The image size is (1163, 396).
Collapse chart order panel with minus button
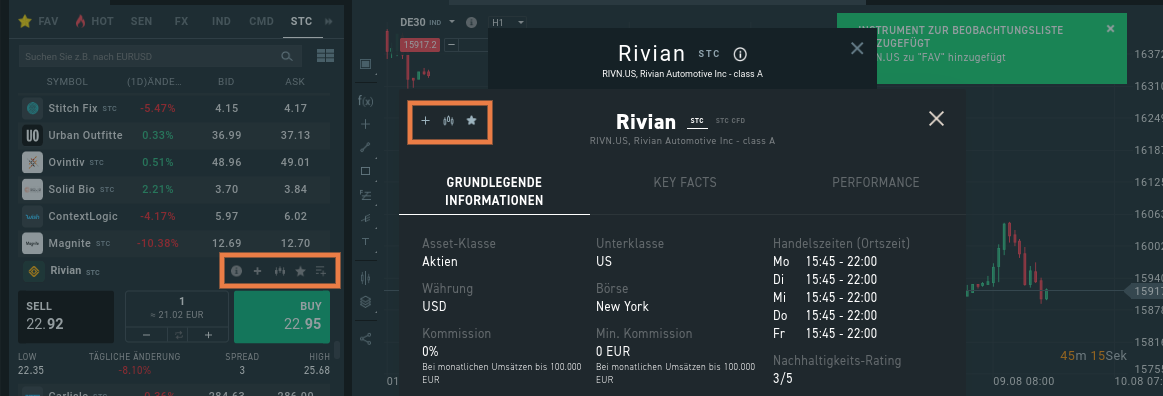(451, 44)
